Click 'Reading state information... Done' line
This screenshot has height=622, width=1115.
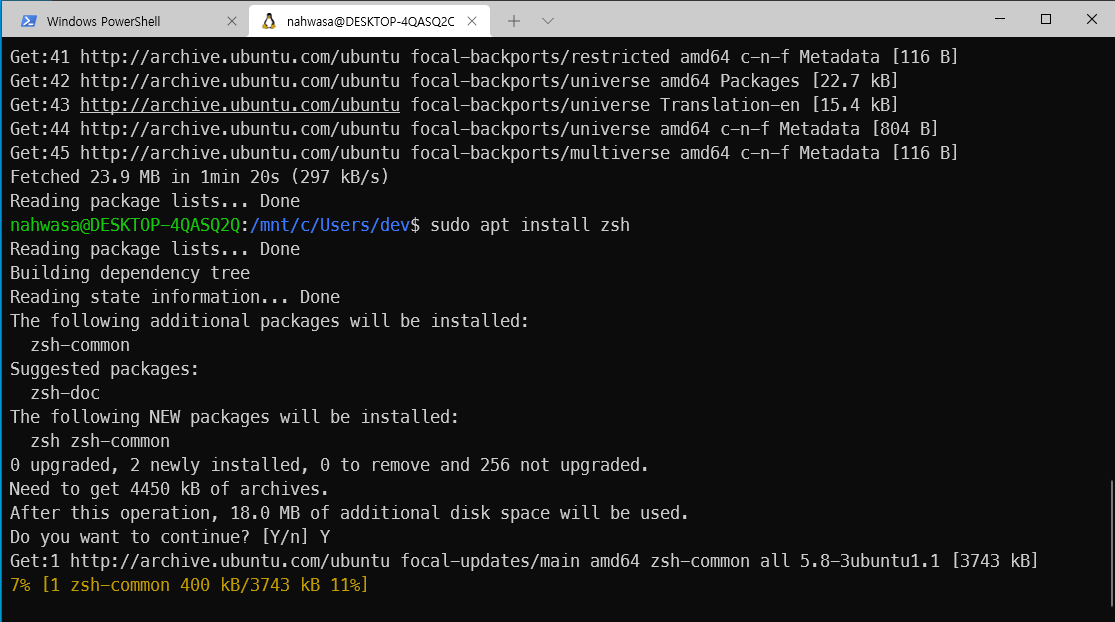coord(175,297)
